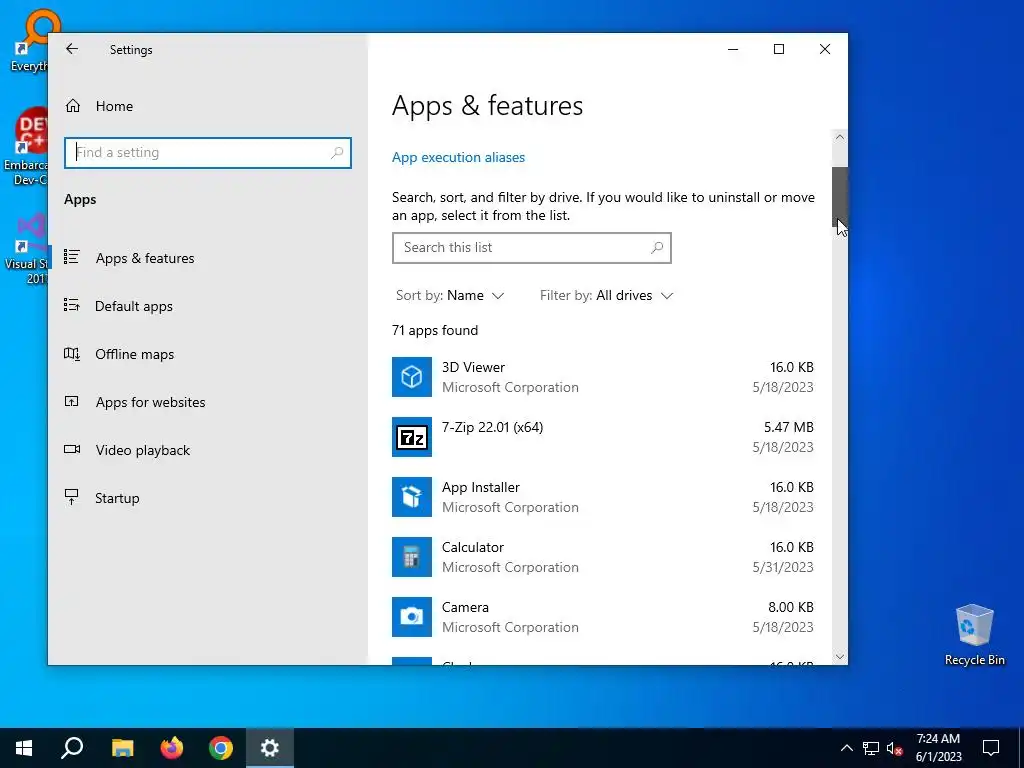The image size is (1024, 768).
Task: Focus the Find a setting field
Action: tap(208, 153)
